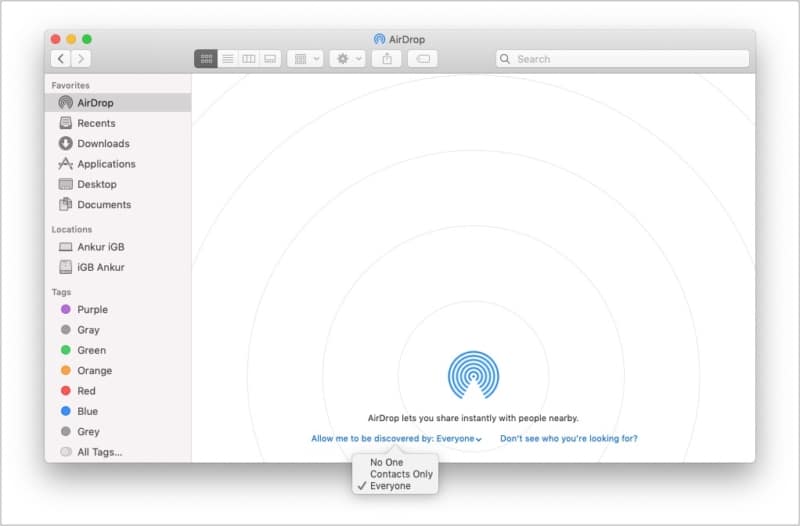Switch to column view mode

pyautogui.click(x=249, y=59)
